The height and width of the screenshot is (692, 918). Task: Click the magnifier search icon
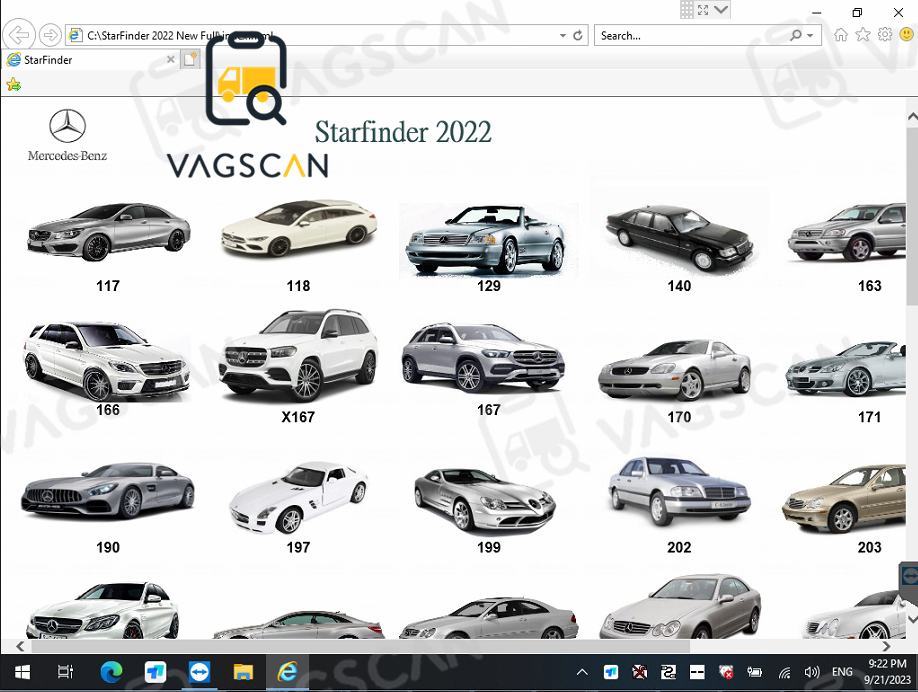[x=796, y=36]
